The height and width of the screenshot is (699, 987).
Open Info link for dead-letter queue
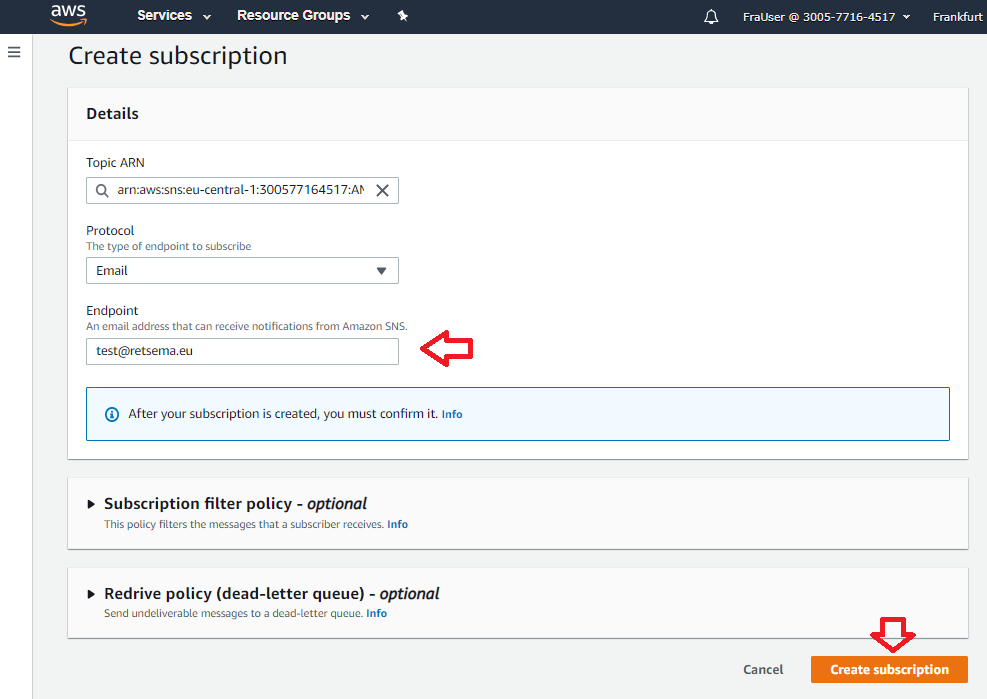(376, 614)
